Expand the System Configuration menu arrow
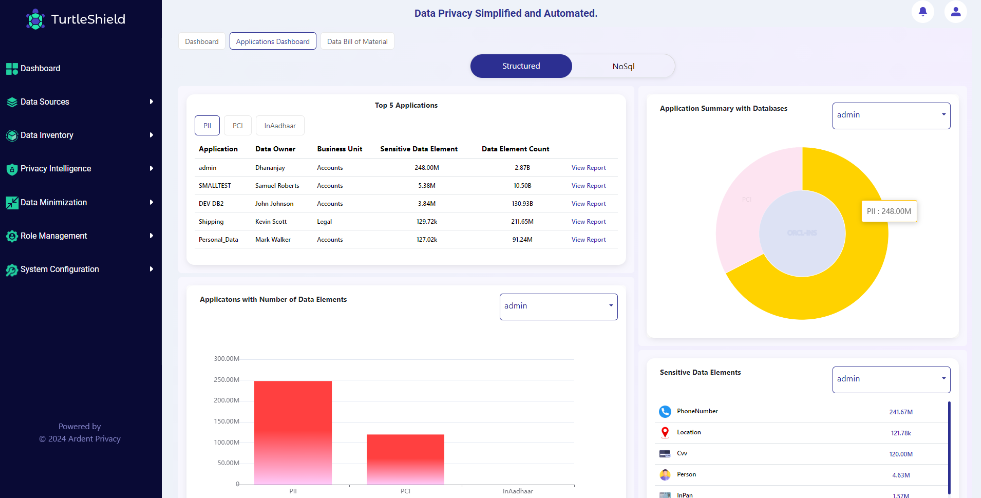 pyautogui.click(x=151, y=270)
